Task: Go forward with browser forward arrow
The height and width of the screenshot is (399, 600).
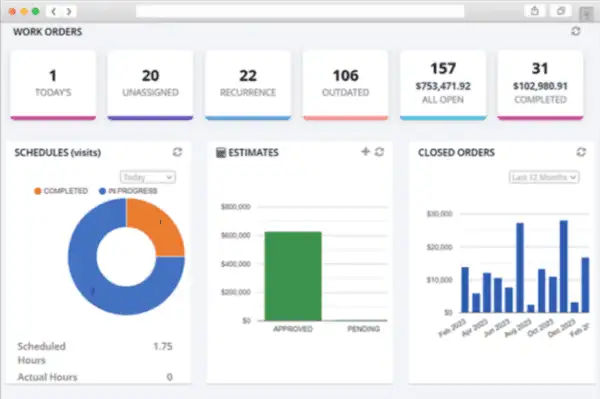Action: click(x=69, y=11)
